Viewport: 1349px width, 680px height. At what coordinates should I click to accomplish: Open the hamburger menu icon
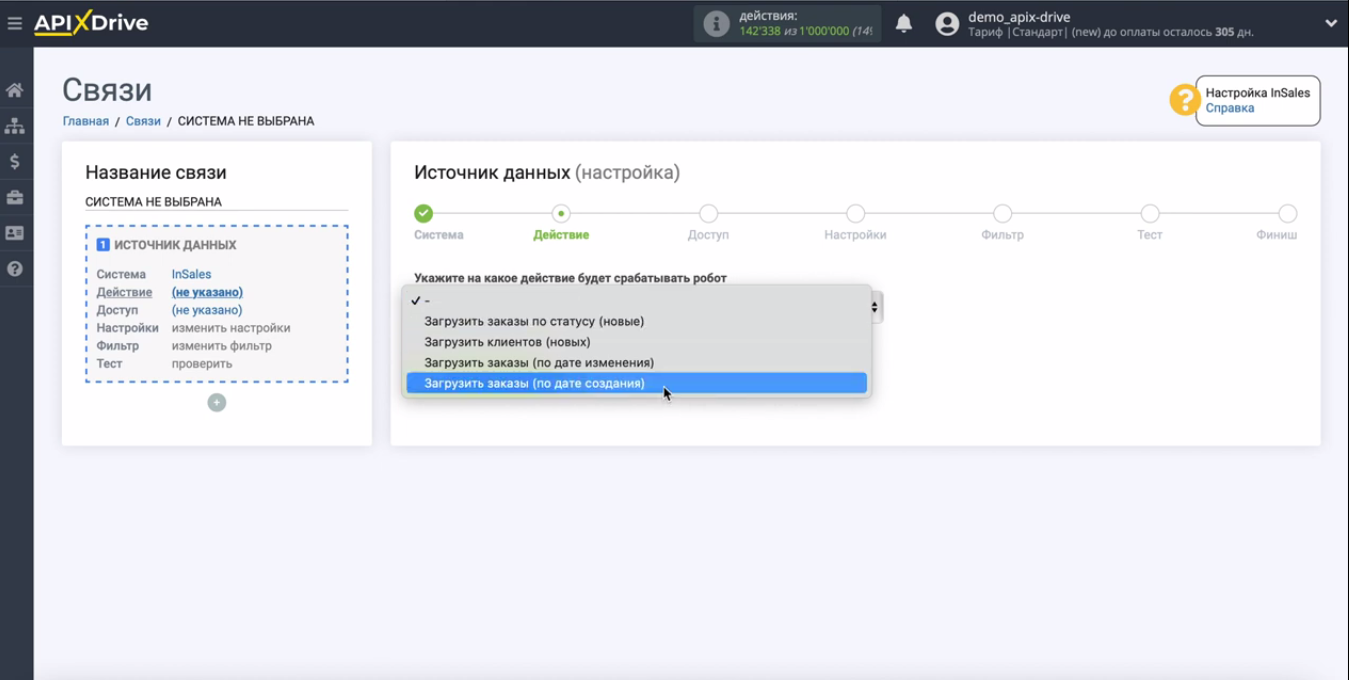14,23
